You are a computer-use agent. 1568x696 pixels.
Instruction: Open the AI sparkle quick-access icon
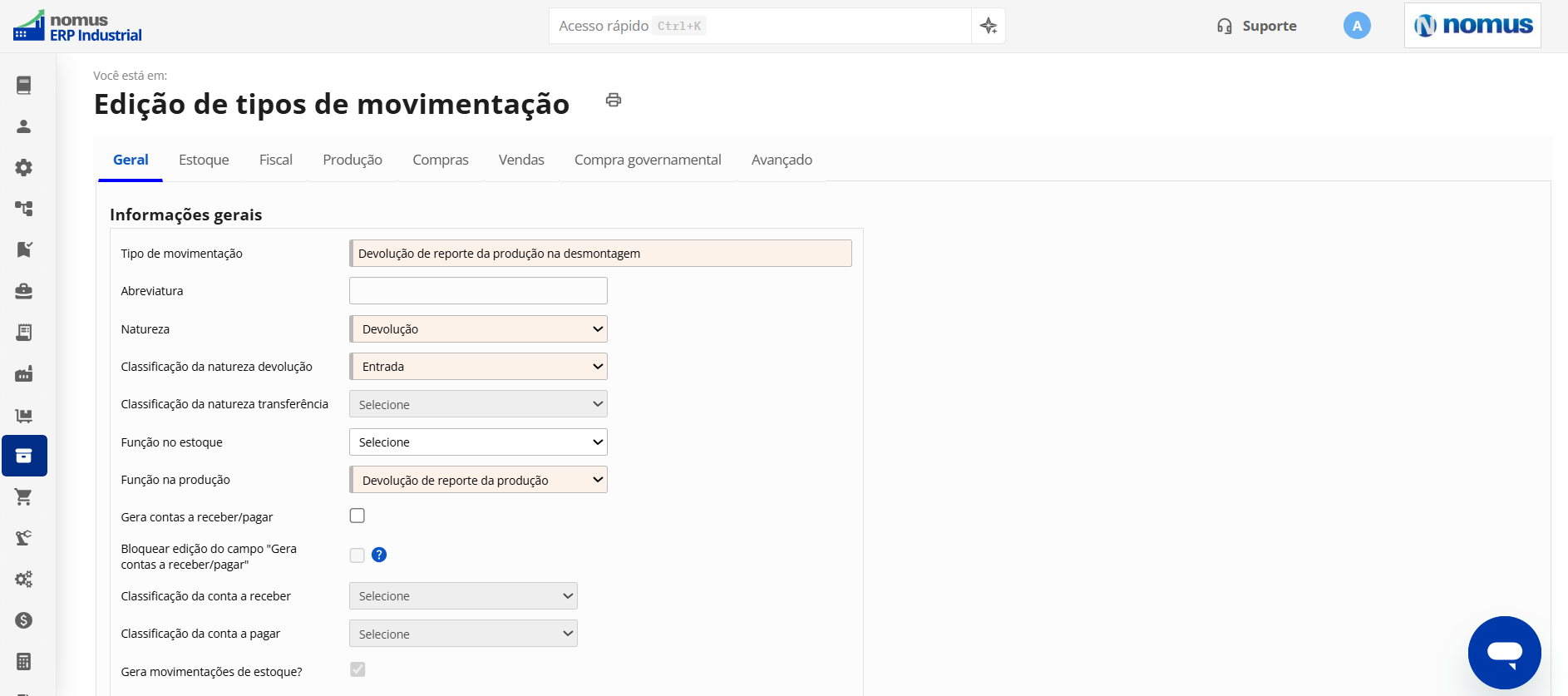pyautogui.click(x=989, y=26)
